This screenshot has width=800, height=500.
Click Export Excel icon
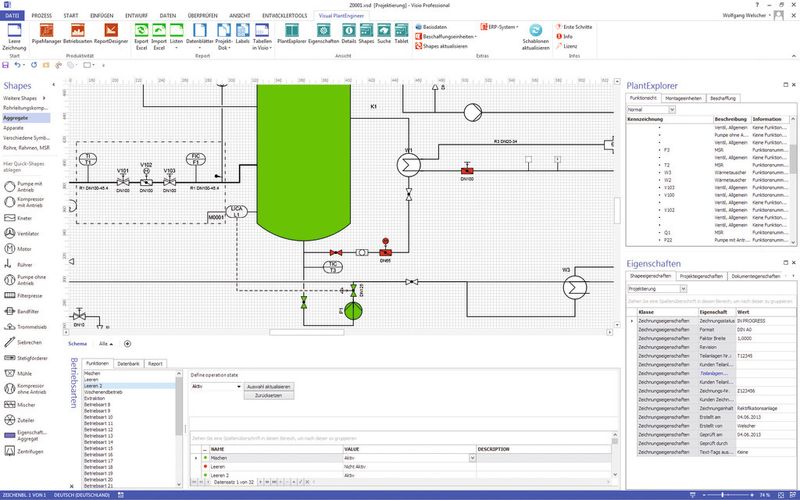141,37
